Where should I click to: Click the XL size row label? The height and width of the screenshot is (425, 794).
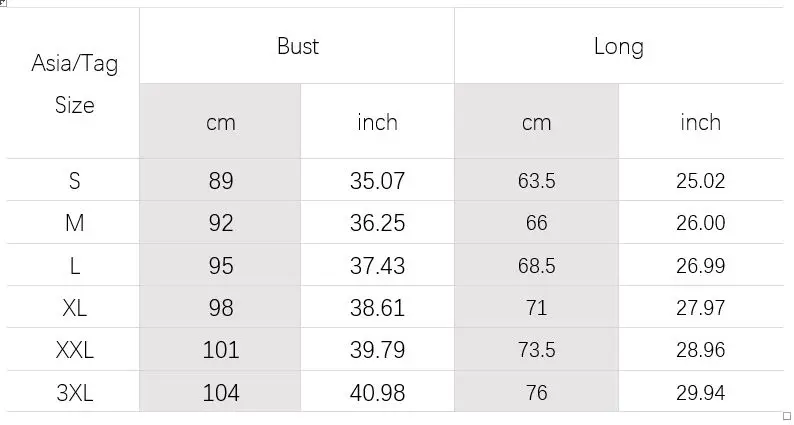click(74, 307)
